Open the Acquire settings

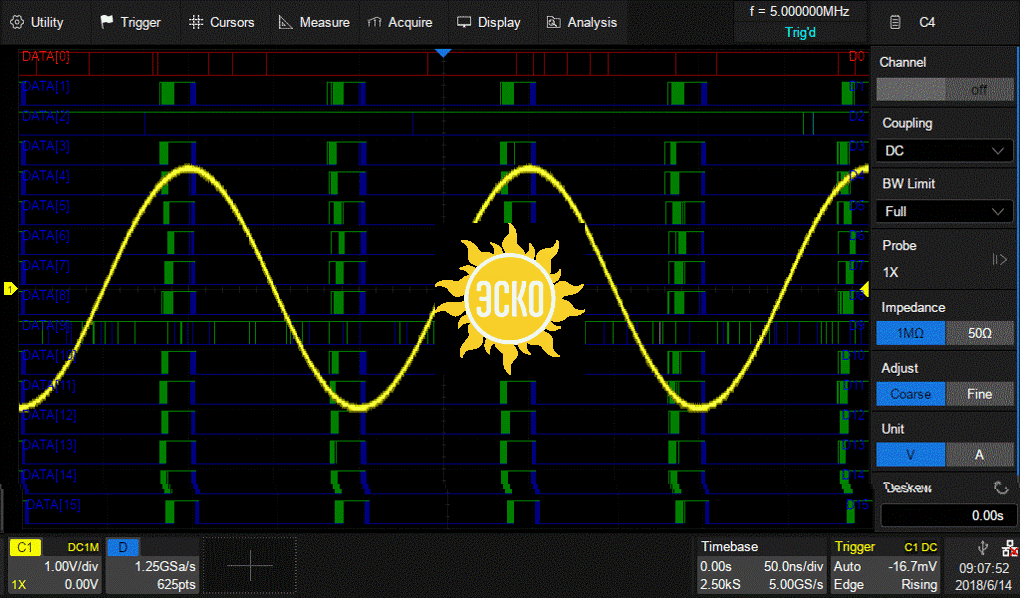click(400, 22)
